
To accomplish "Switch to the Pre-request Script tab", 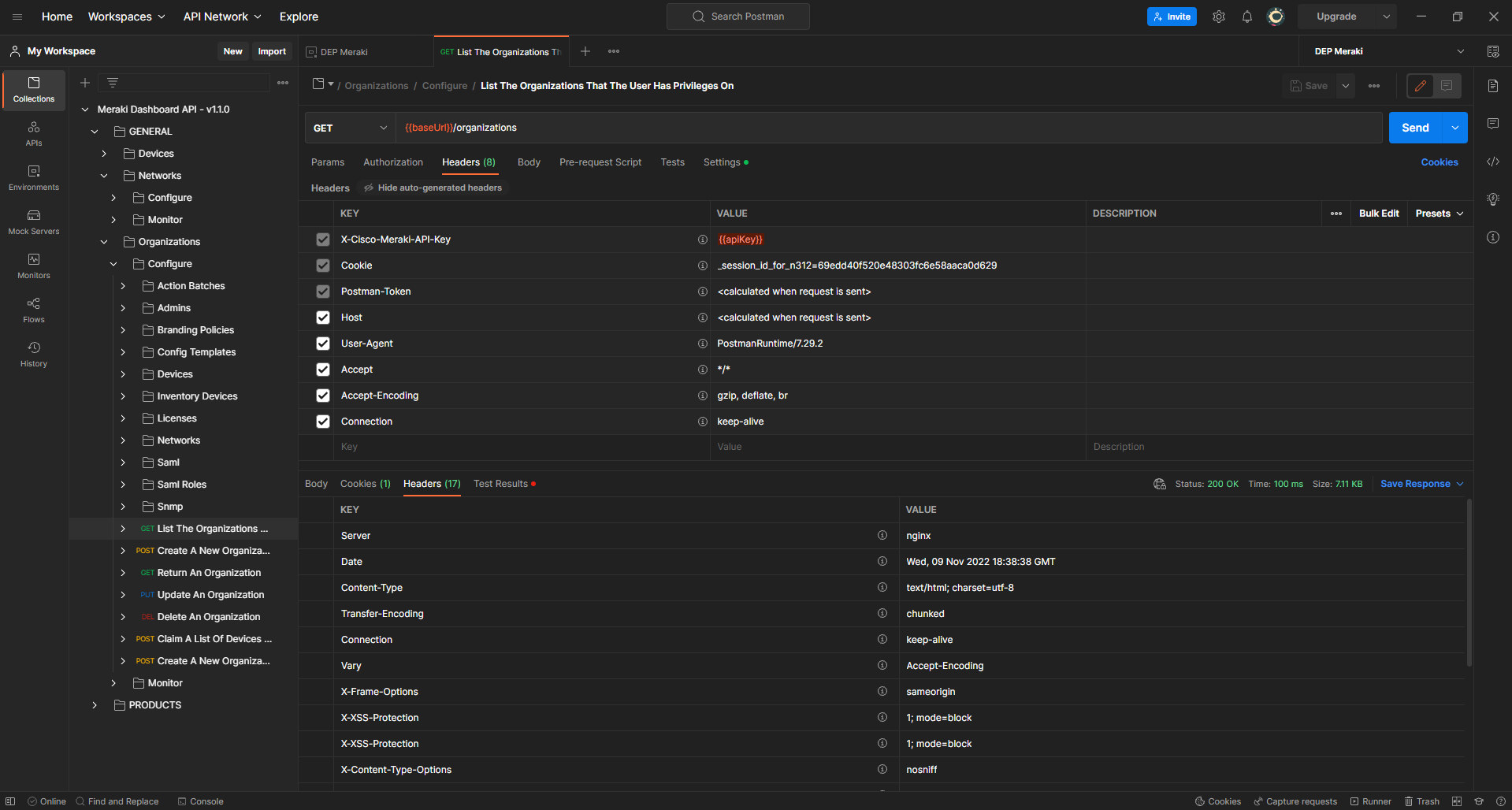I will point(600,162).
